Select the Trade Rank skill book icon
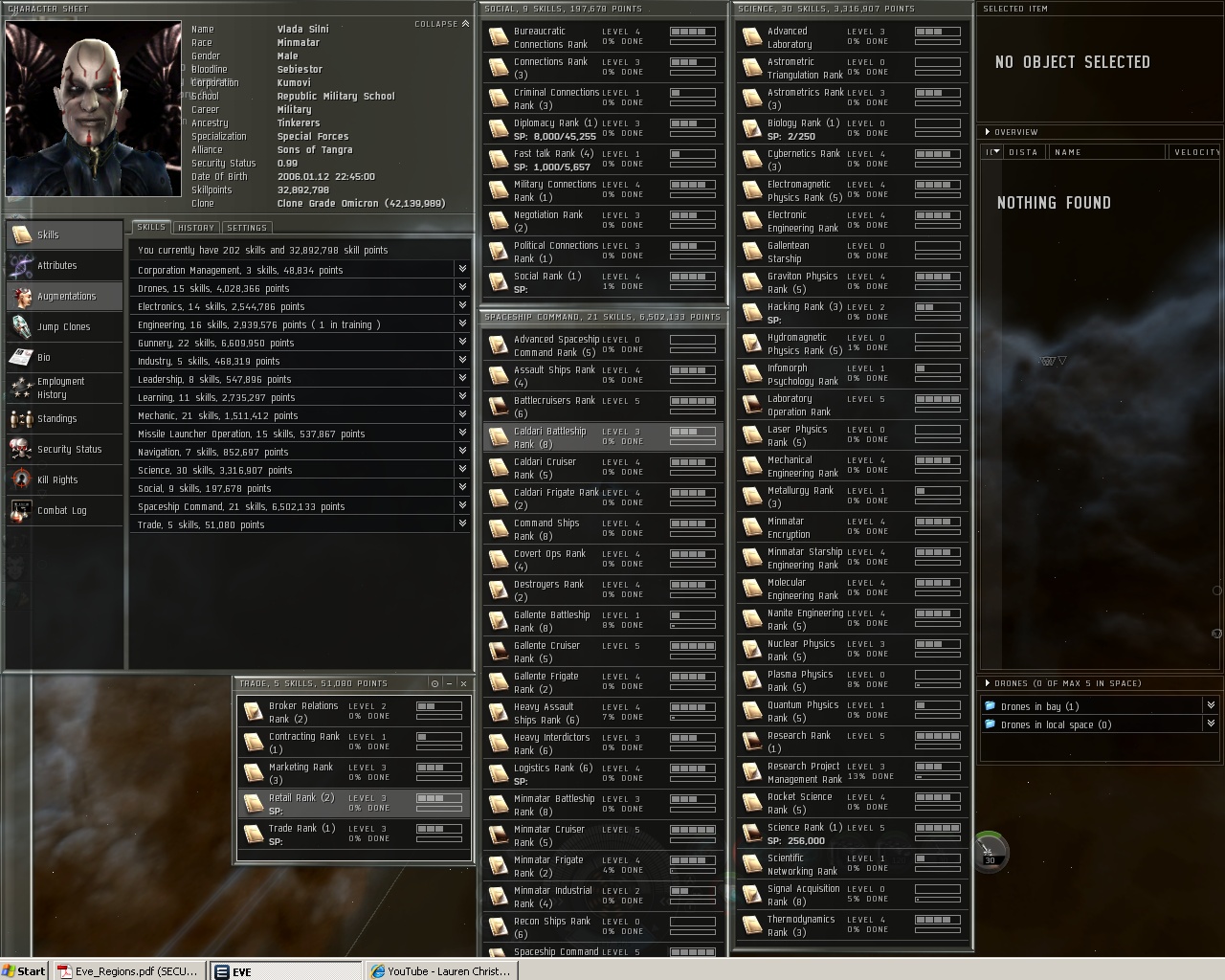Screen dimensions: 1225x980 pyautogui.click(x=253, y=835)
